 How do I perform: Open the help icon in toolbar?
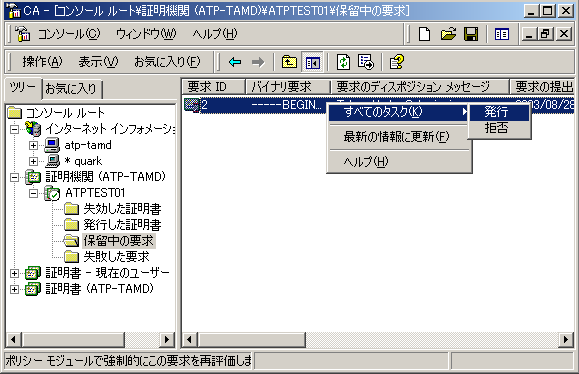[397, 62]
